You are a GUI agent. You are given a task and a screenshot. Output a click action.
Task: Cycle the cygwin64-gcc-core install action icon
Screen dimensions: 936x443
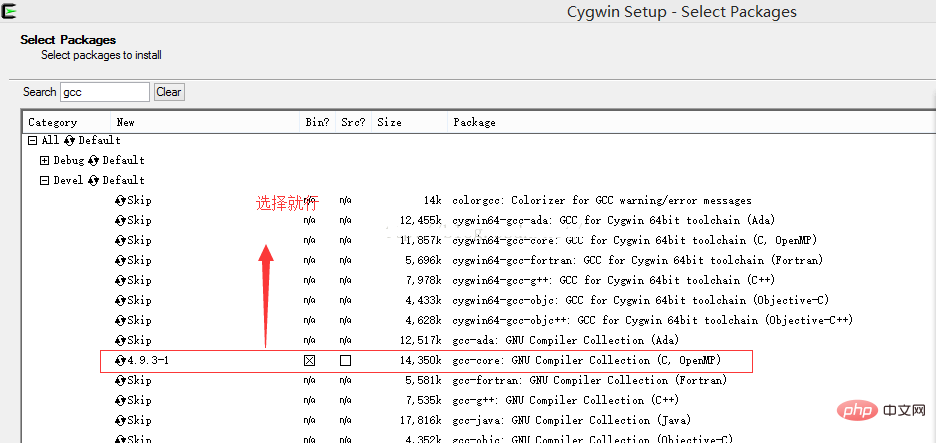(x=121, y=241)
